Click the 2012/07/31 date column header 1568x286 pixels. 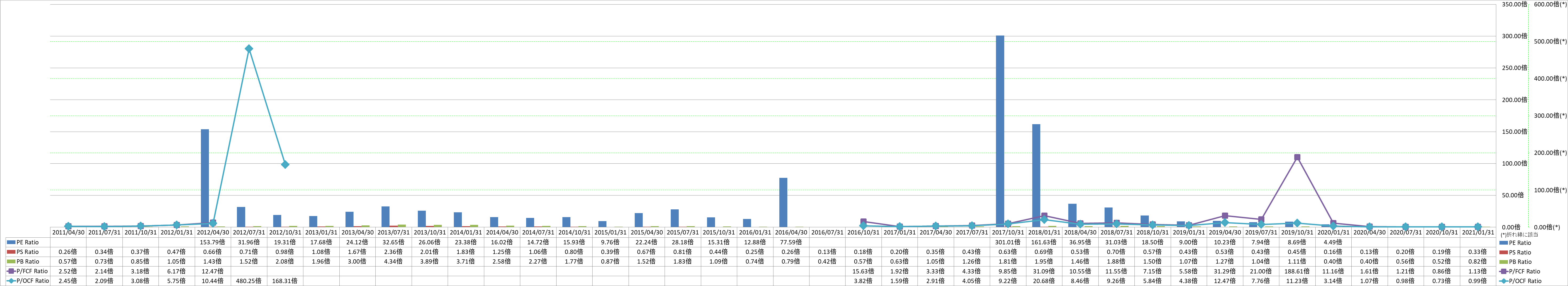pos(249,232)
